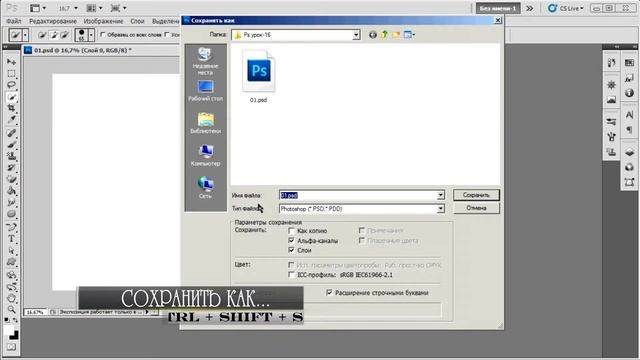Viewport: 640px width, 360px height.
Task: Click the Сохранить button
Action: (x=476, y=195)
